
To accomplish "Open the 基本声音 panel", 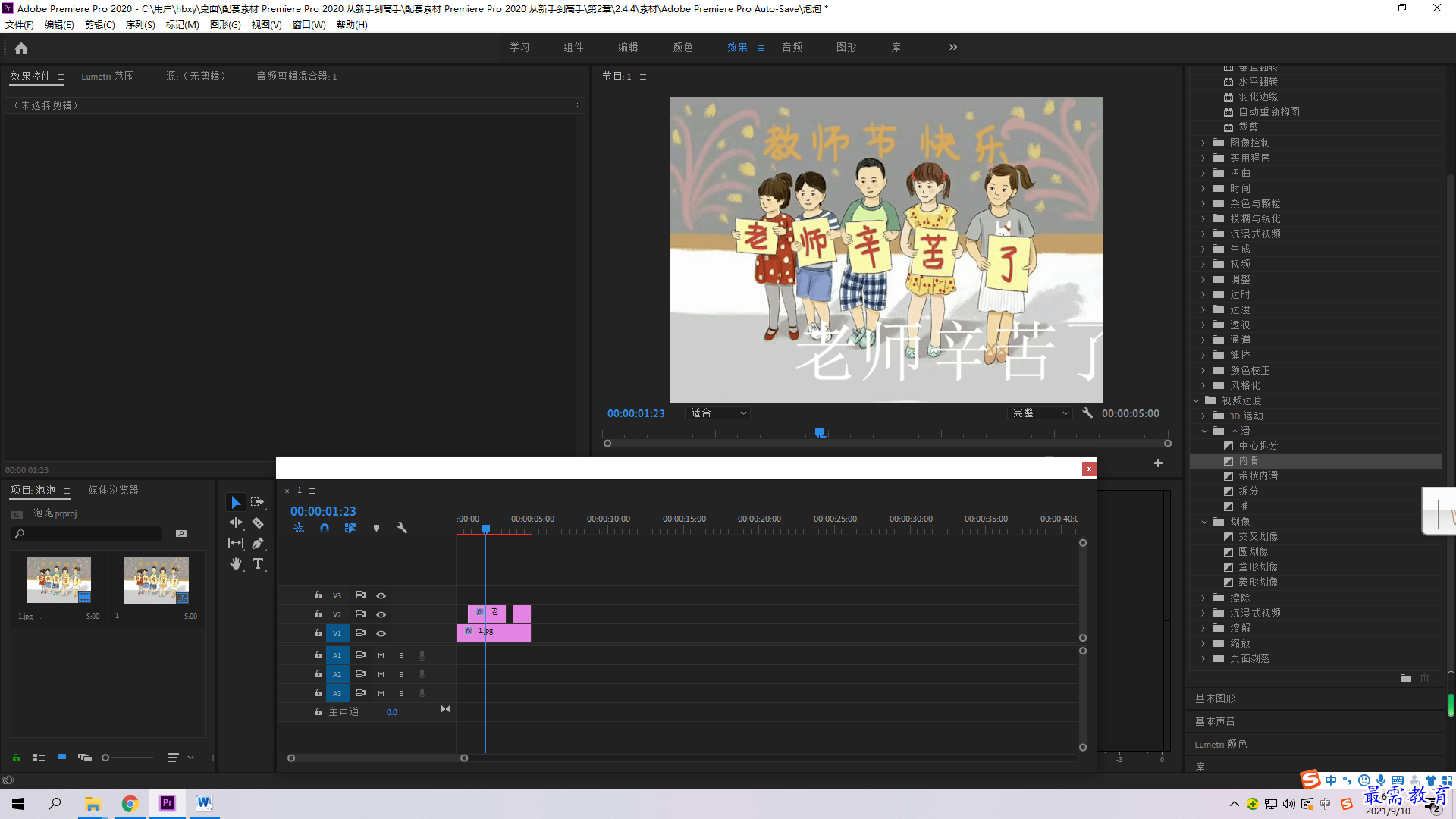I will click(x=1215, y=721).
